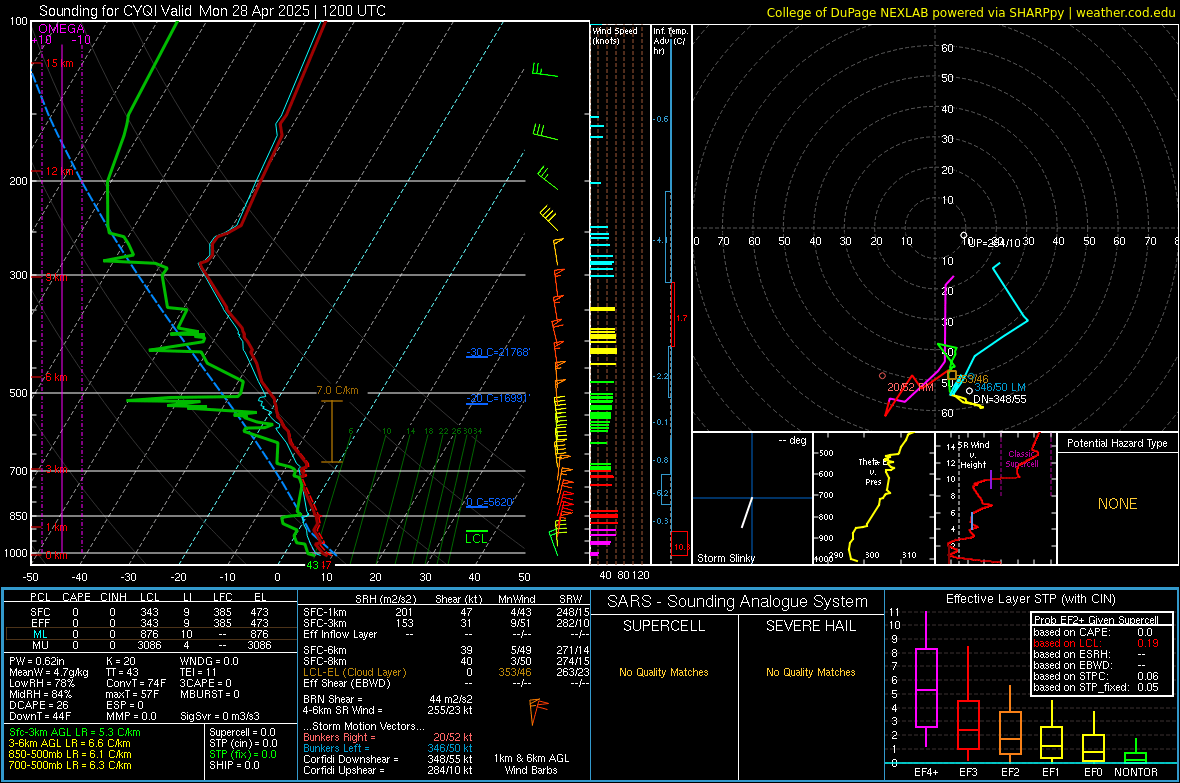
Task: Click the DCAPE = 26 value
Action: (39, 705)
